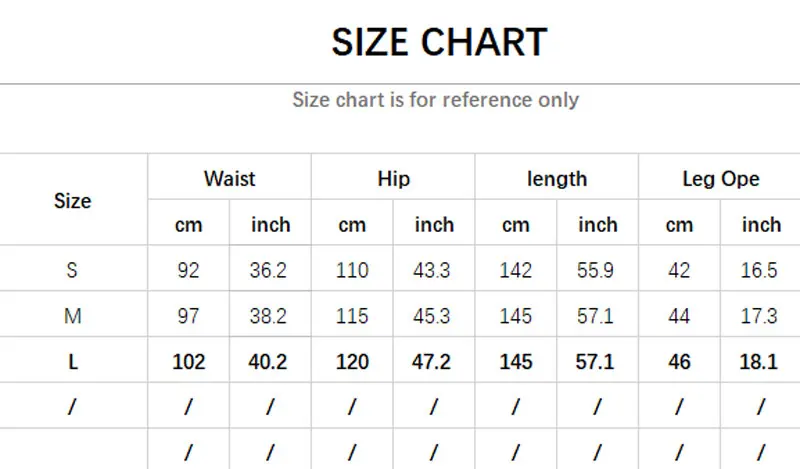Select the Waist column header
Screen dimensions: 800x469
coord(229,179)
